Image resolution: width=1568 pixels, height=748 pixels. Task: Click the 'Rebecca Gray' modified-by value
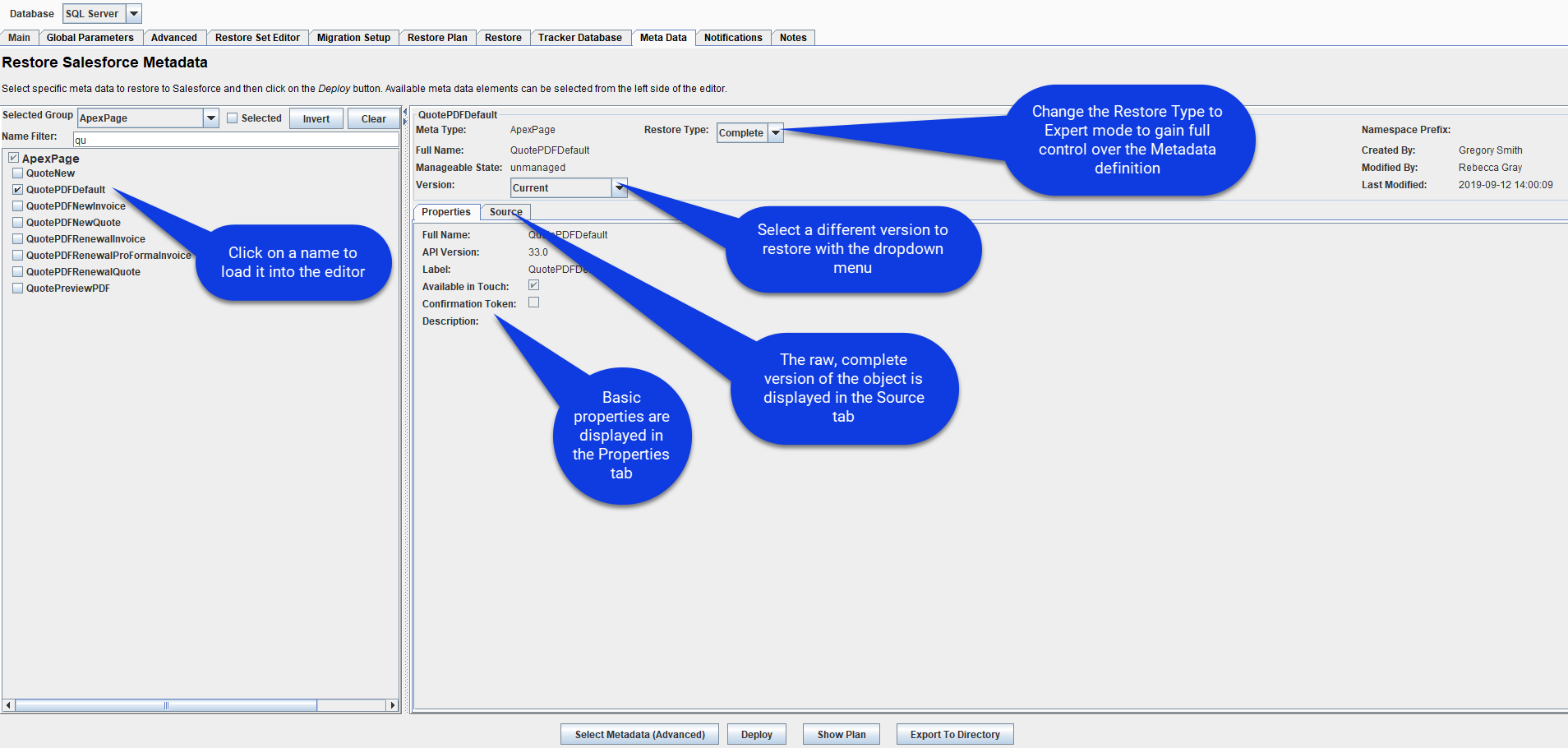[x=1490, y=168]
